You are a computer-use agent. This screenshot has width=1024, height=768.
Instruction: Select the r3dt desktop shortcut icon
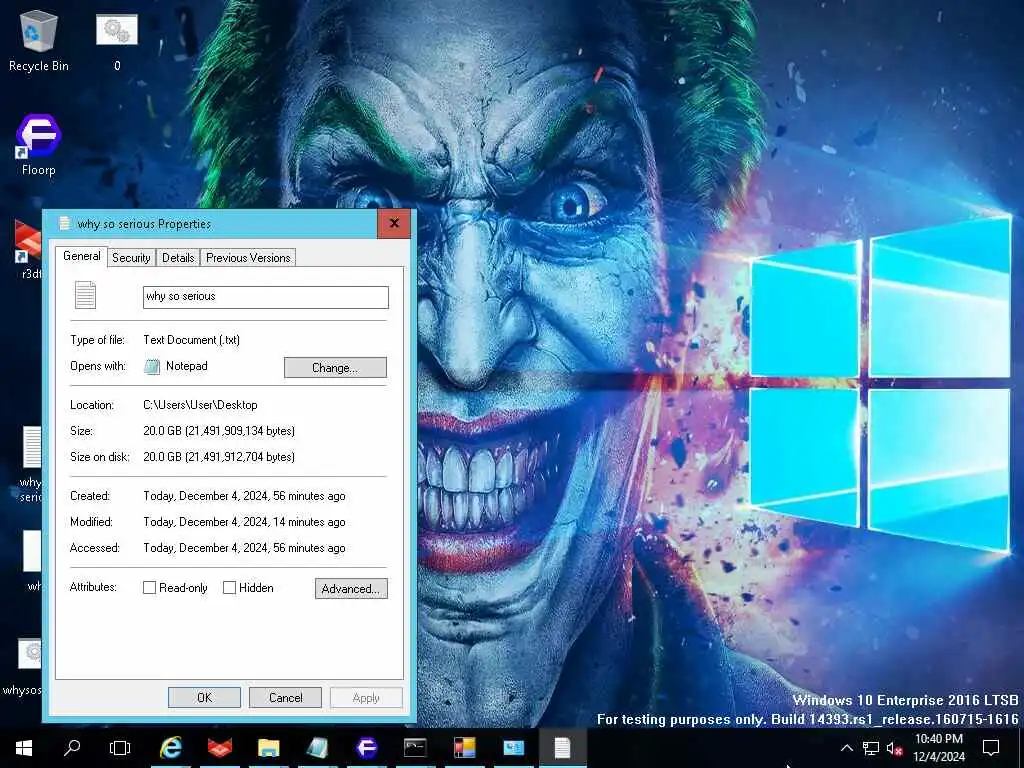[x=29, y=249]
